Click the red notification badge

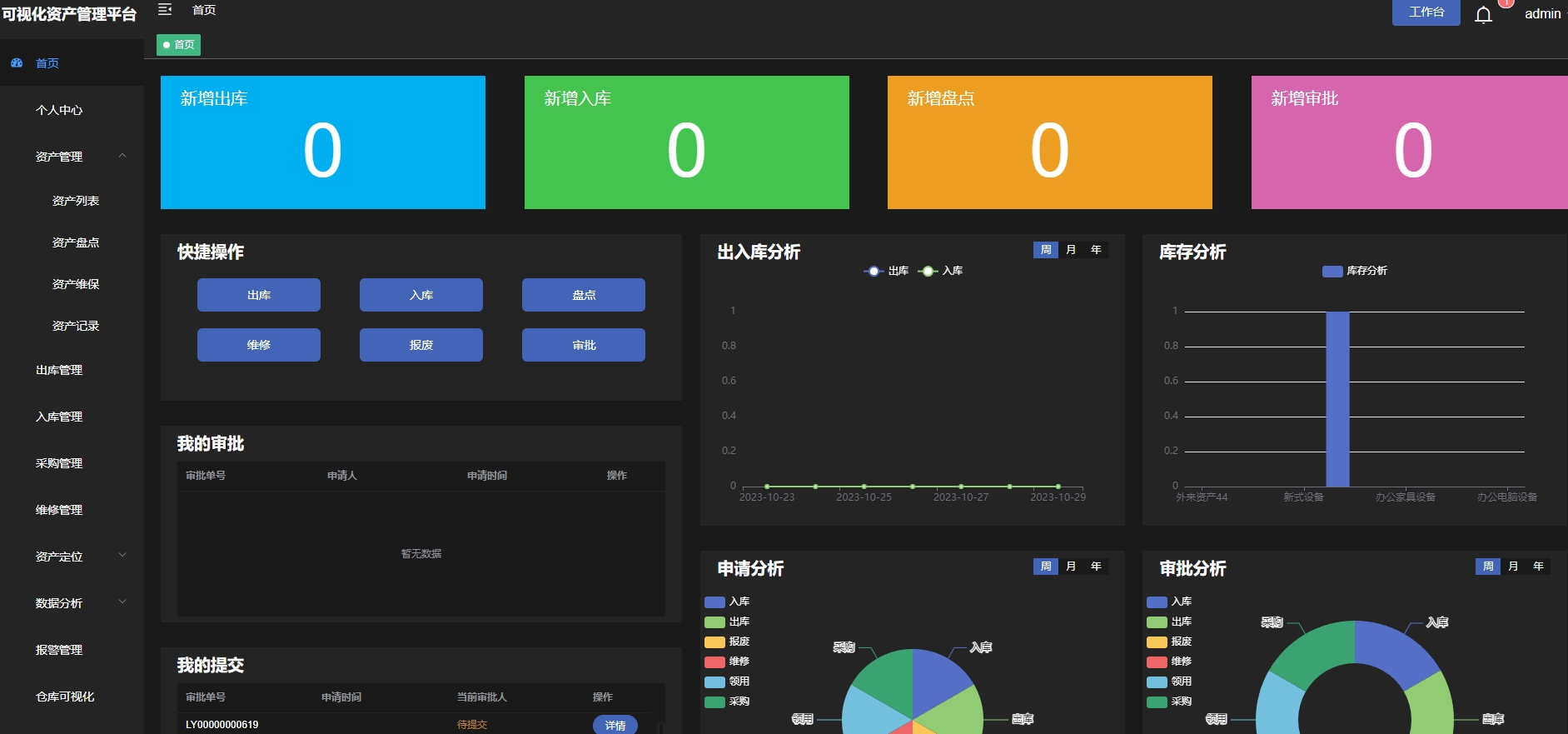(1506, 3)
